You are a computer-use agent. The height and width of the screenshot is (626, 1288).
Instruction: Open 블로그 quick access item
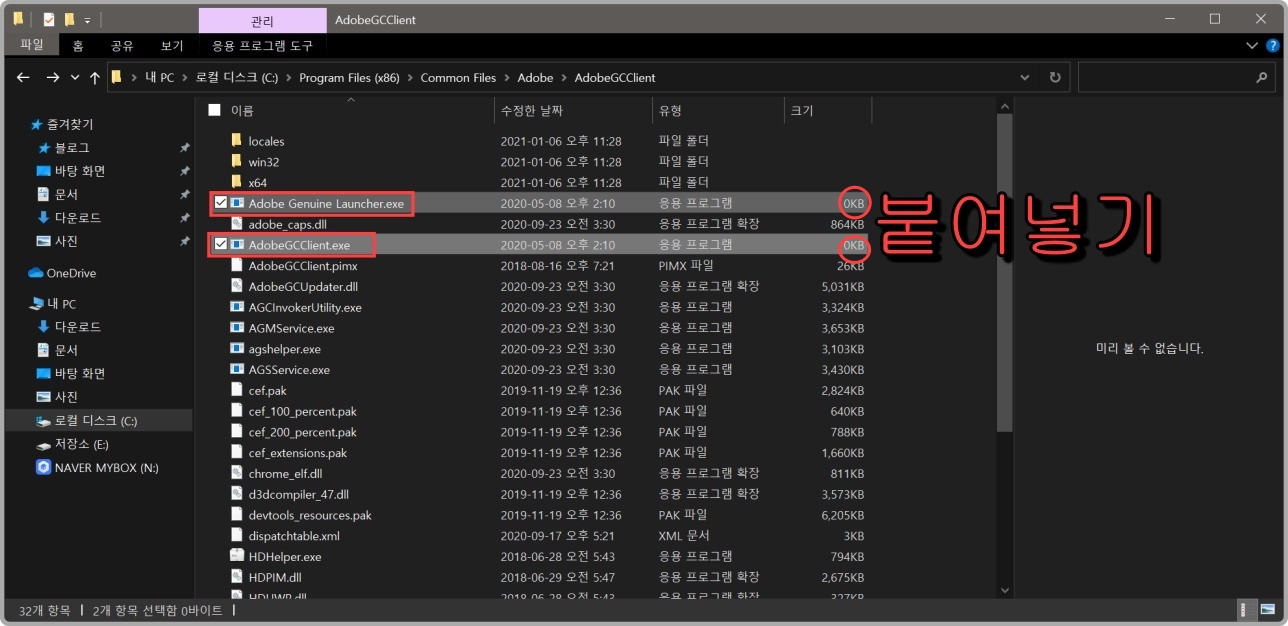tap(72, 148)
